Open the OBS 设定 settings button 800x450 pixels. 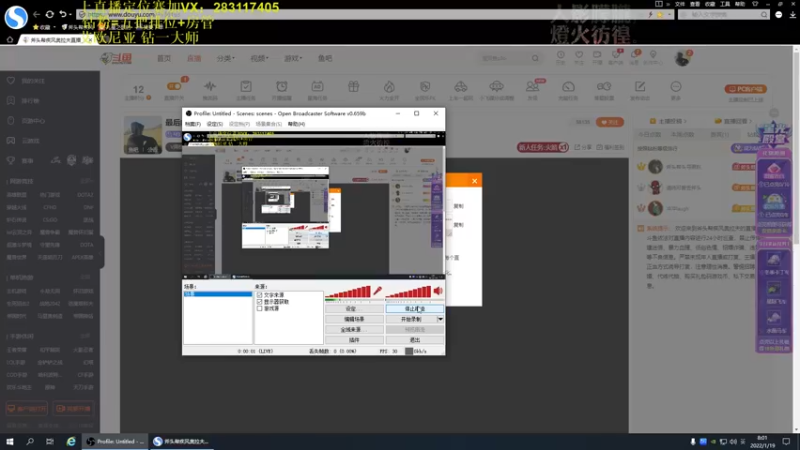(354, 309)
